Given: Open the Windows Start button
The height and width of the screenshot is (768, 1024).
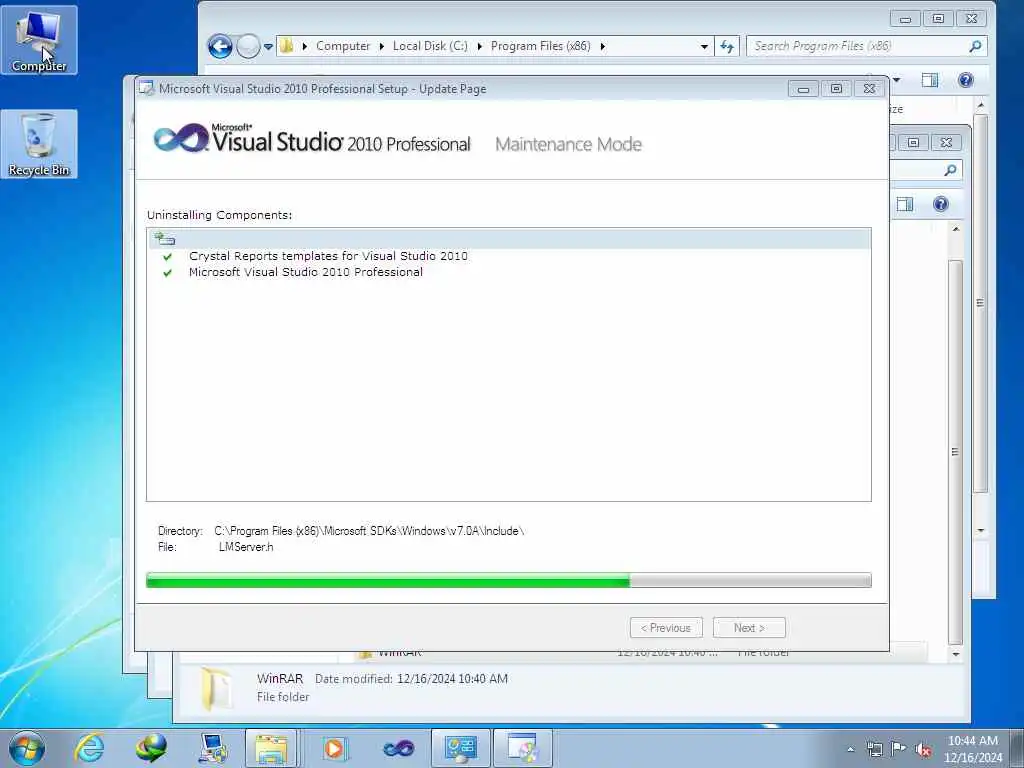Looking at the screenshot, I should (27, 748).
